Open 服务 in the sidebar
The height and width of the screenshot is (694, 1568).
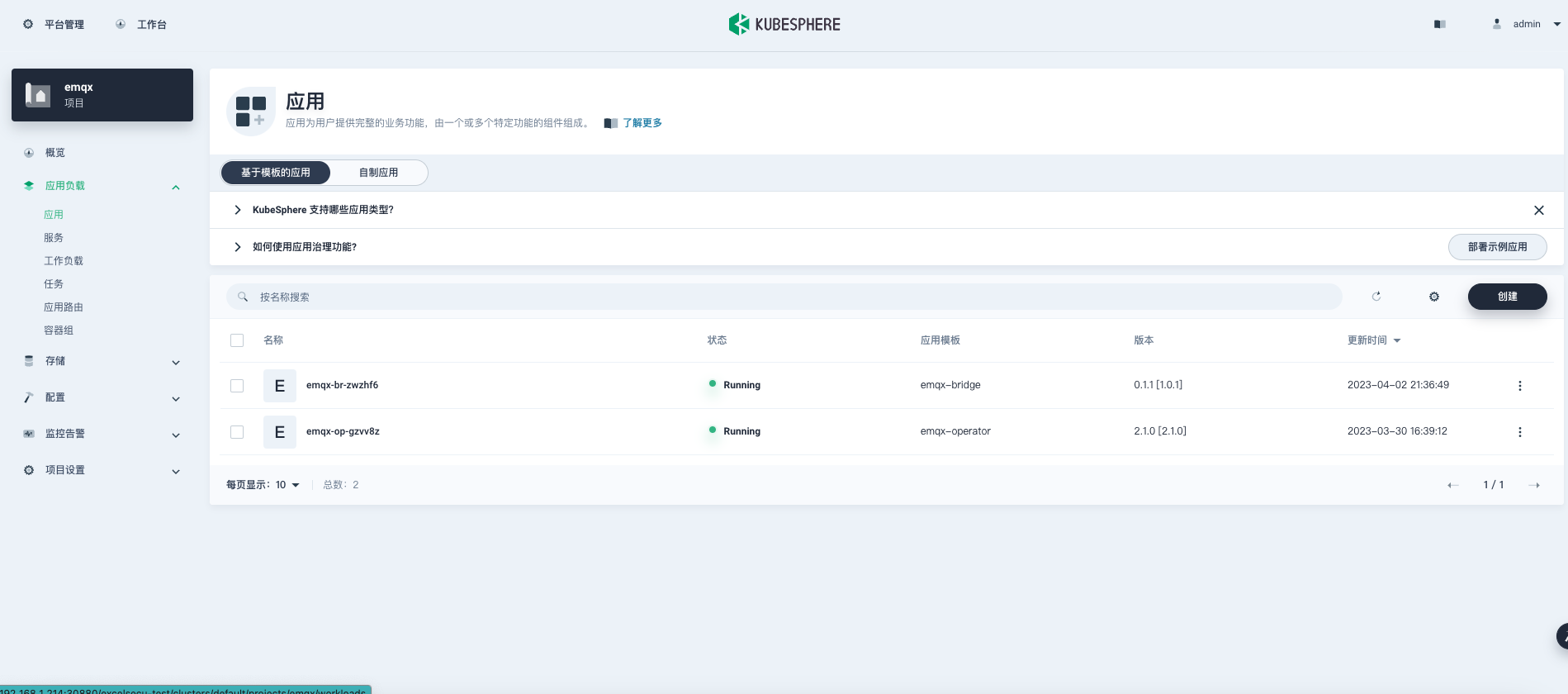tap(54, 238)
